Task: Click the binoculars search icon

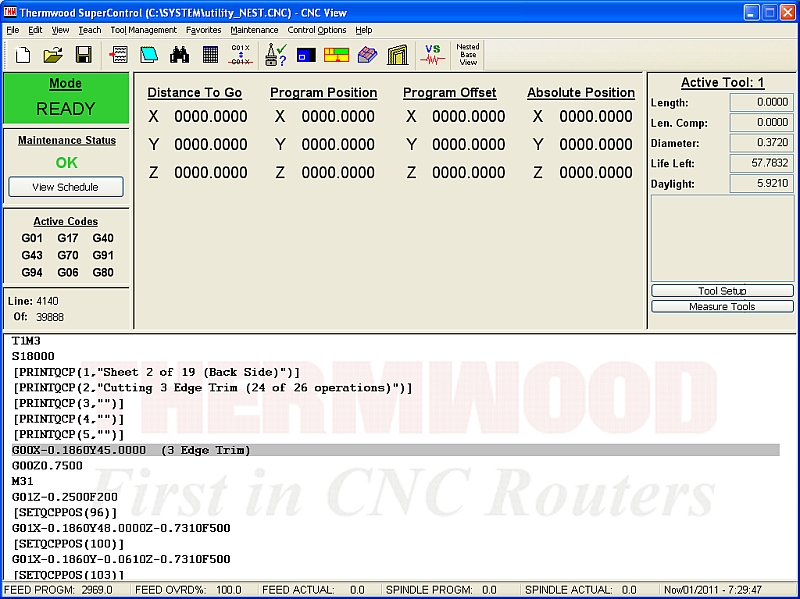Action: [x=179, y=55]
